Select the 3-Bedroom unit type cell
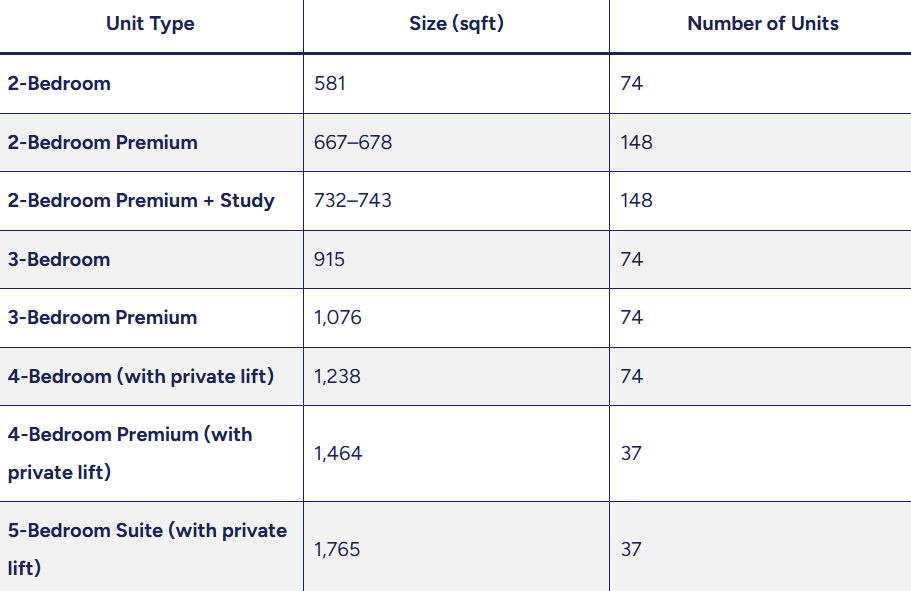Screen dimensions: 911x591 pyautogui.click(x=59, y=259)
